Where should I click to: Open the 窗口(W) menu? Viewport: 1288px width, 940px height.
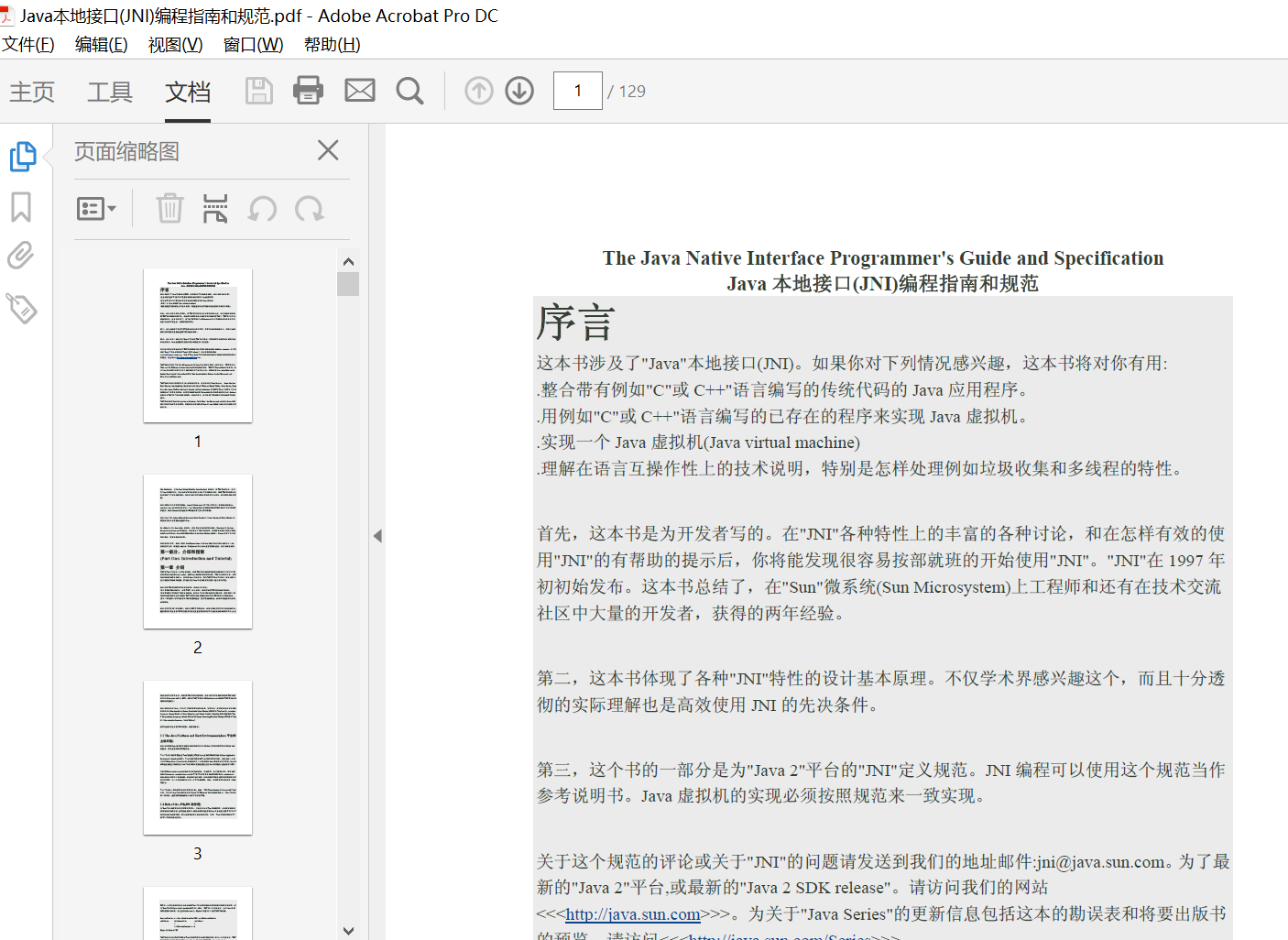(x=254, y=44)
